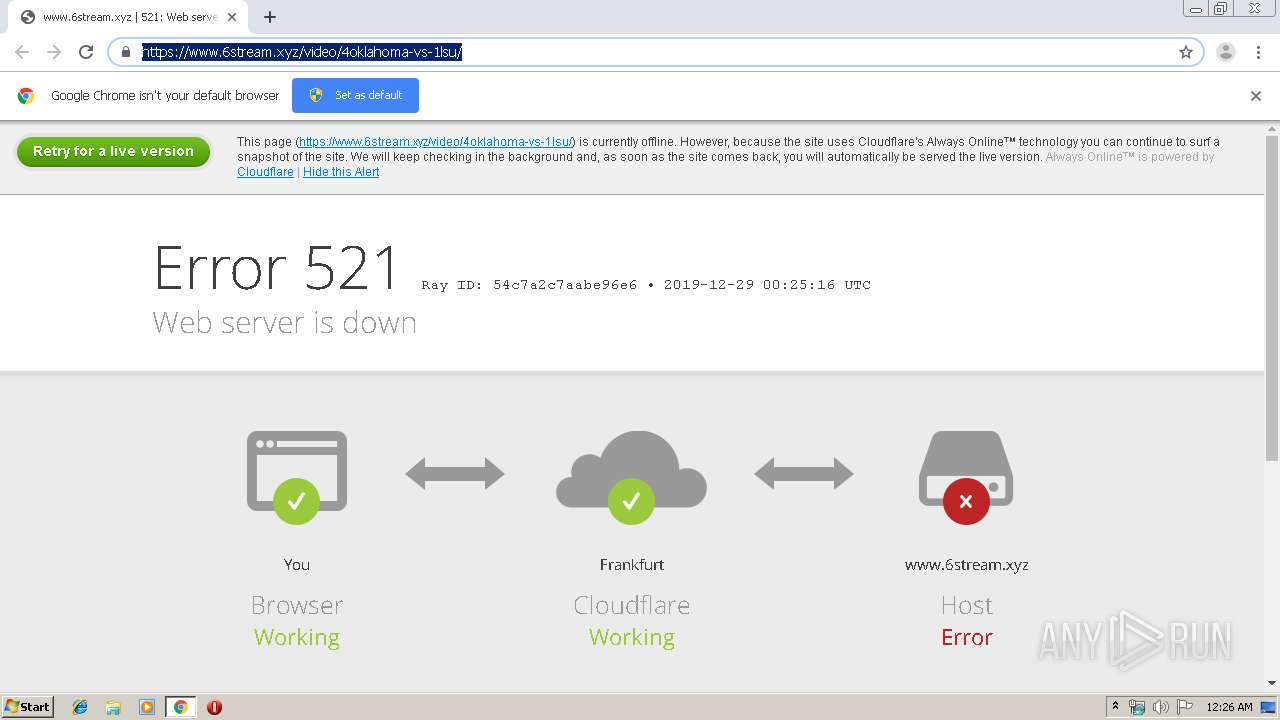Open the Chrome profile avatar
The height and width of the screenshot is (720, 1280).
pos(1226,52)
